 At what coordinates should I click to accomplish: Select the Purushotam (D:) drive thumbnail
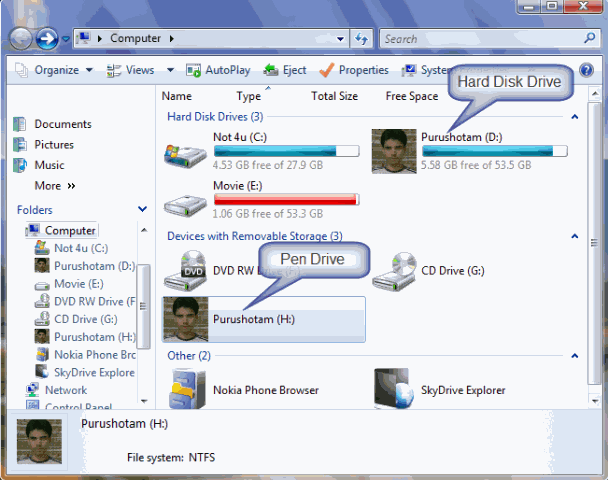(x=394, y=151)
